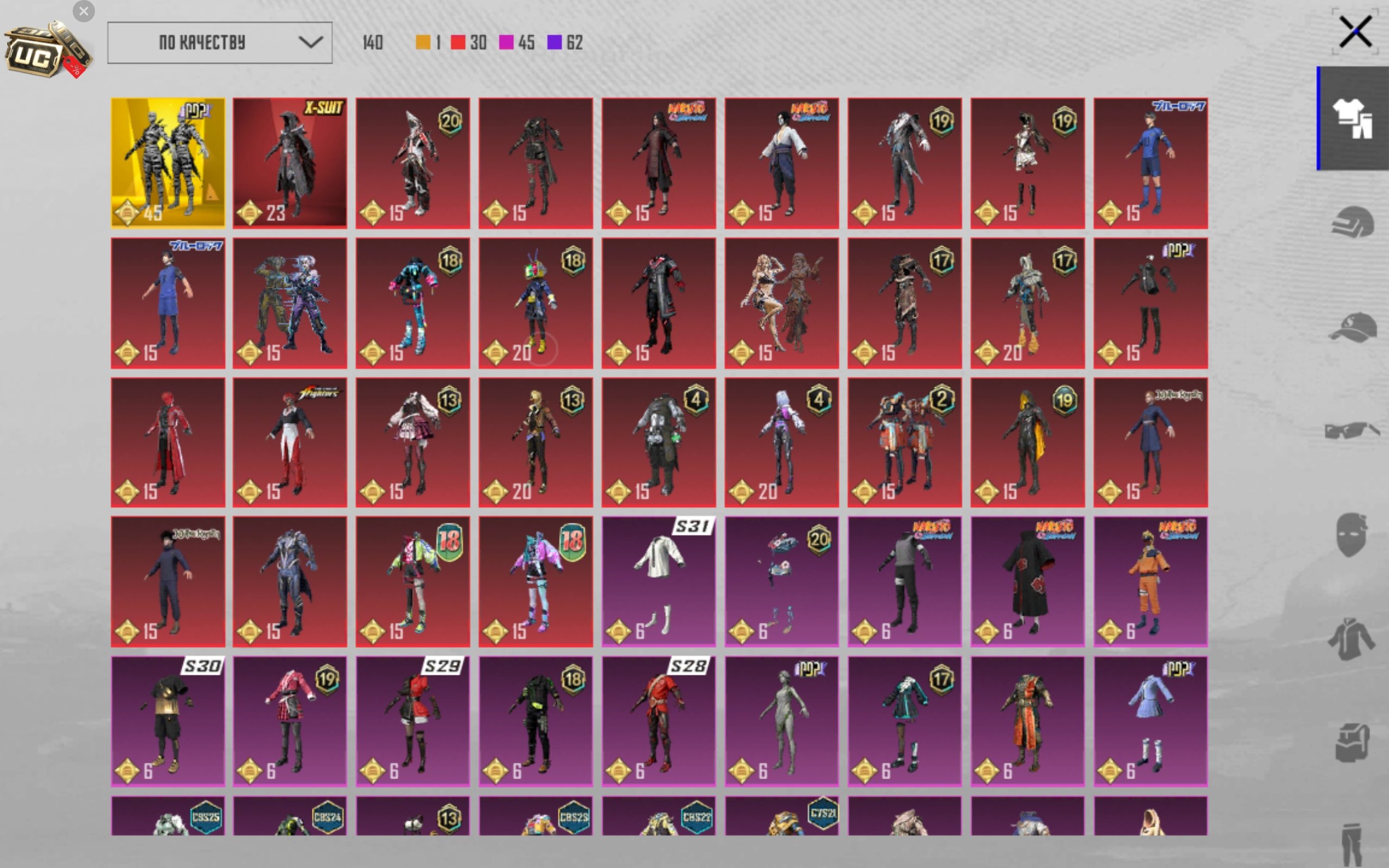The image size is (1389, 868).
Task: Select the Naruto Akatsuki cloak outfit
Action: coord(1028,582)
